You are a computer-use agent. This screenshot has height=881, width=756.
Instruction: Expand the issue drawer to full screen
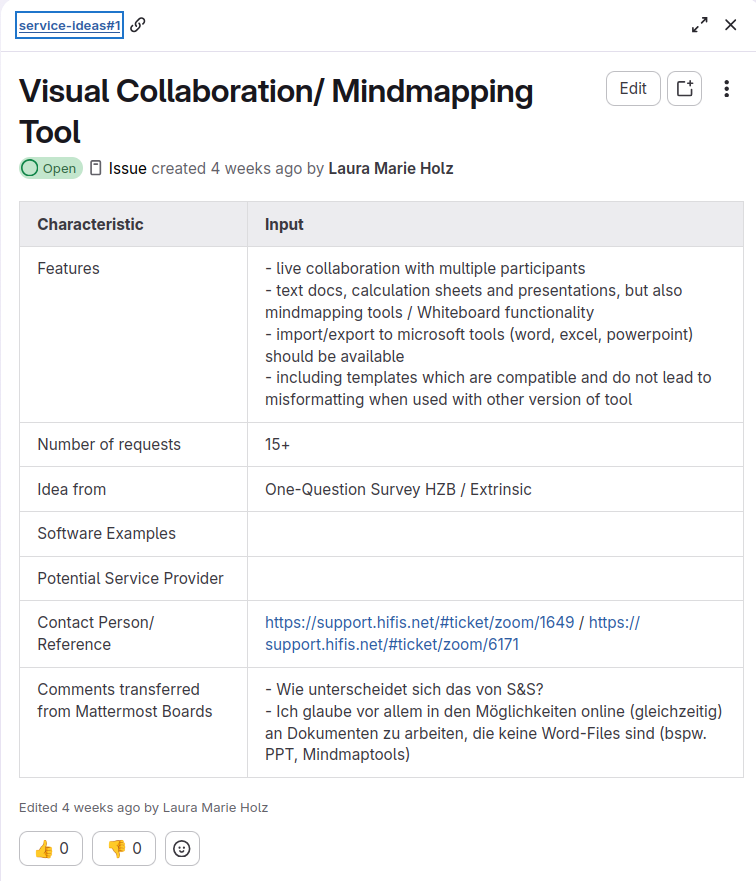coord(699,24)
